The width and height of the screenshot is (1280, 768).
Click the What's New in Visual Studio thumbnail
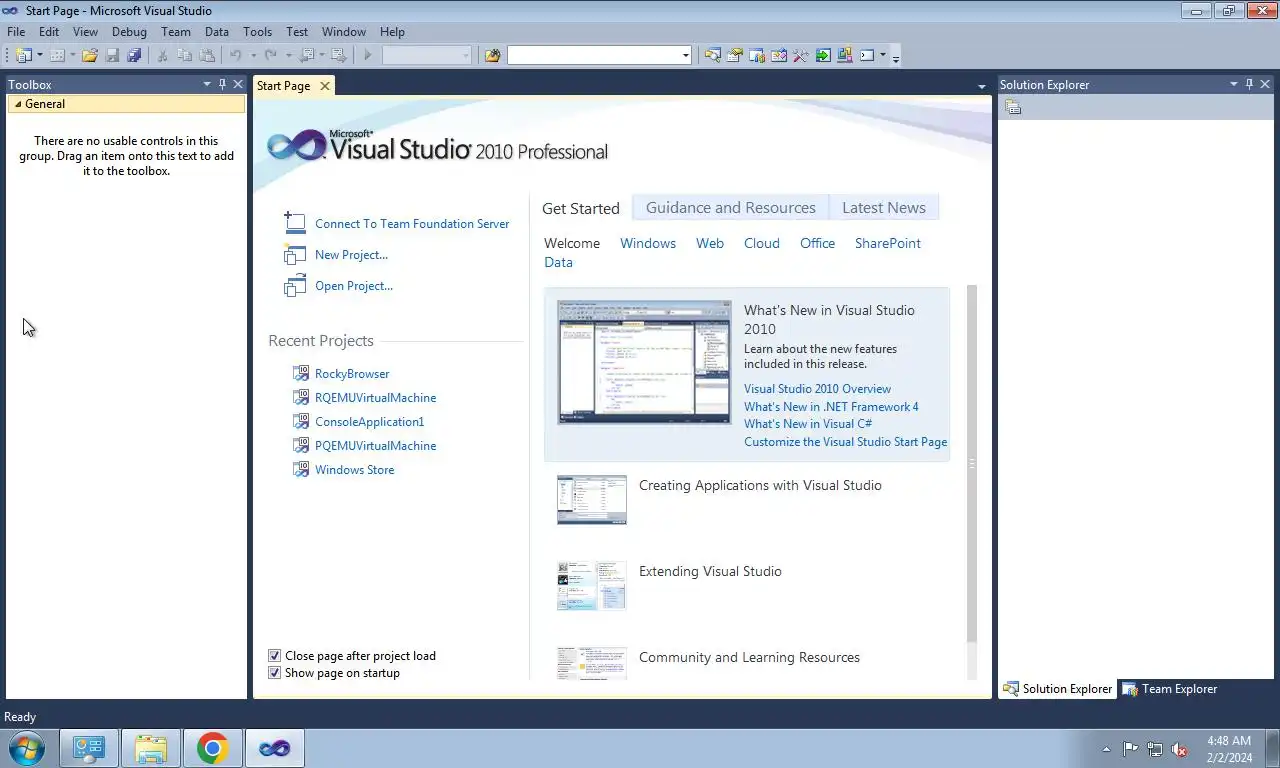644,362
